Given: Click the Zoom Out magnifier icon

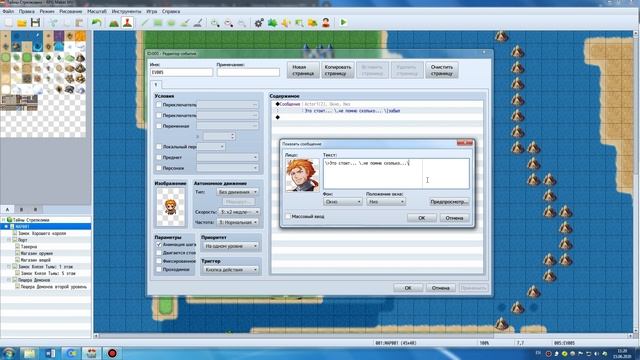Looking at the screenshot, I should click(228, 23).
